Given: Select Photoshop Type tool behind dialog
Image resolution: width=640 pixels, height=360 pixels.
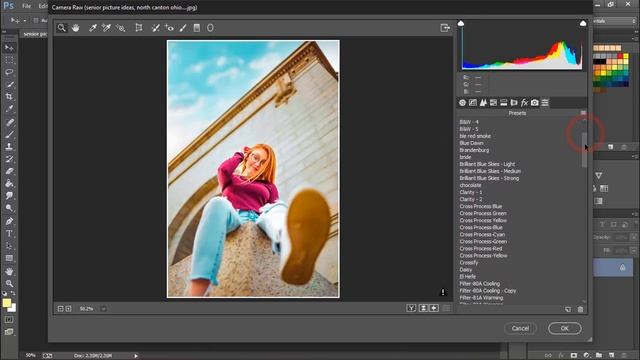Looking at the screenshot, I should (9, 234).
